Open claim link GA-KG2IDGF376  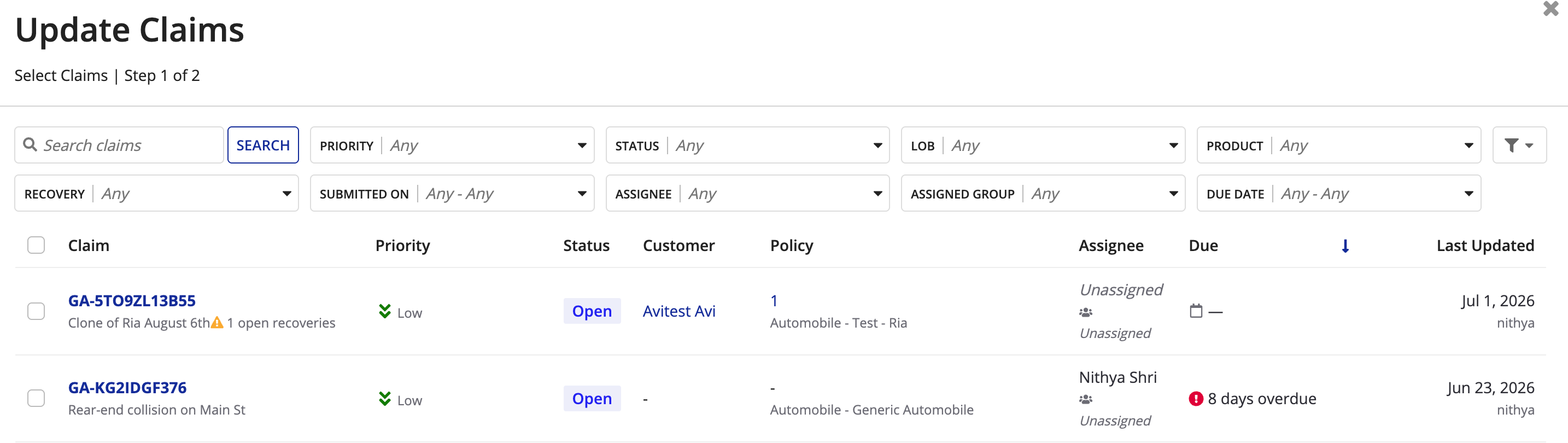[x=127, y=388]
